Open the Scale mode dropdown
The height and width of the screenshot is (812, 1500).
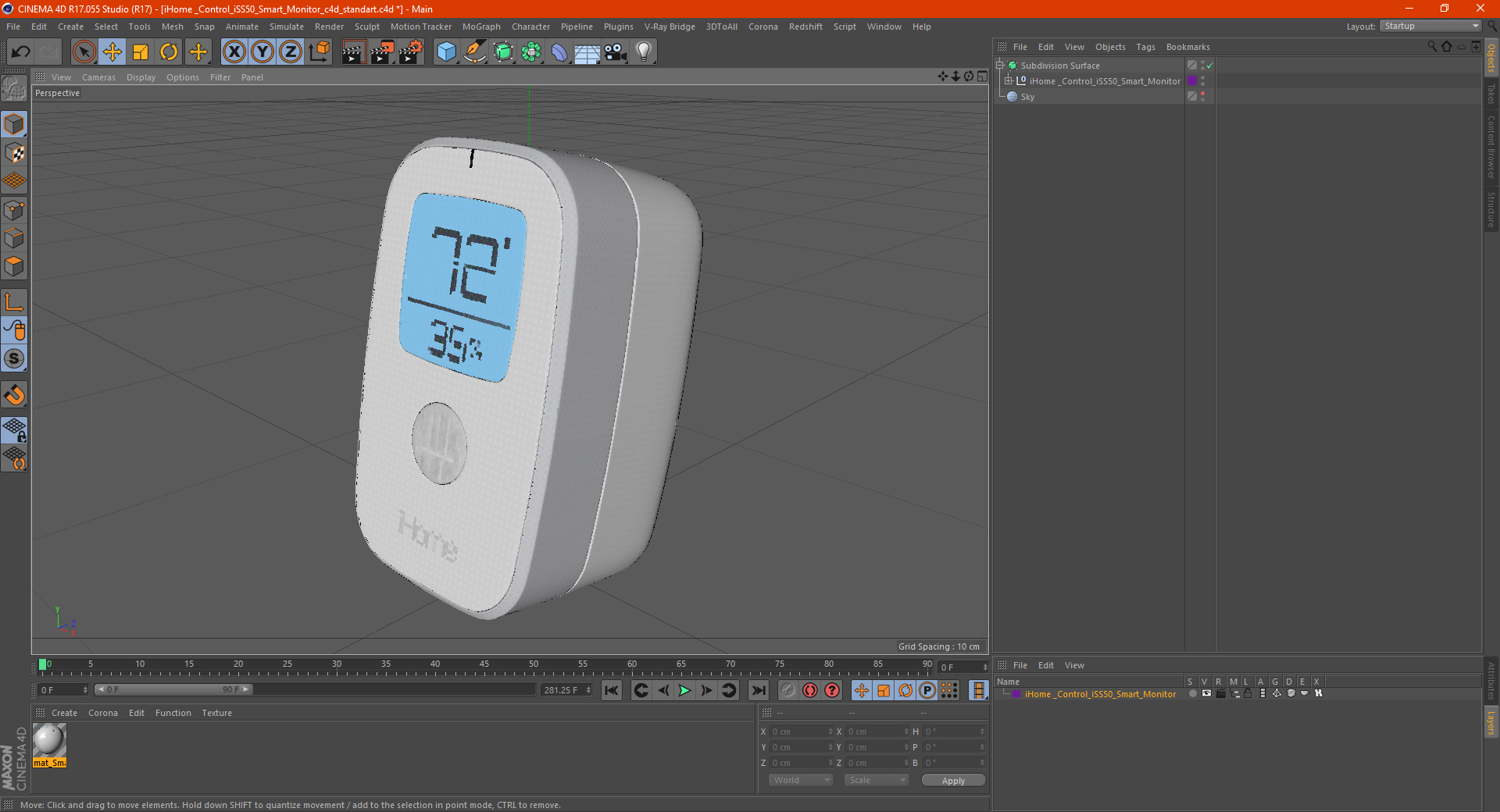point(877,780)
